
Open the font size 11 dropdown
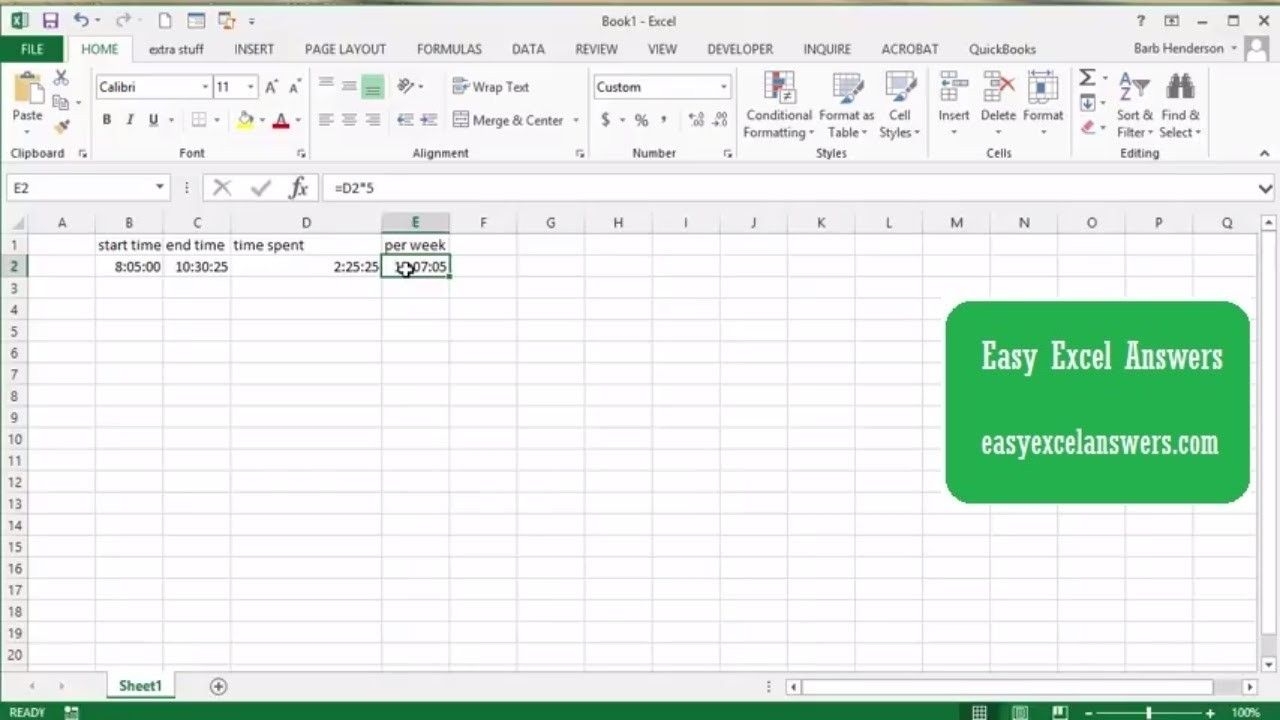point(251,87)
